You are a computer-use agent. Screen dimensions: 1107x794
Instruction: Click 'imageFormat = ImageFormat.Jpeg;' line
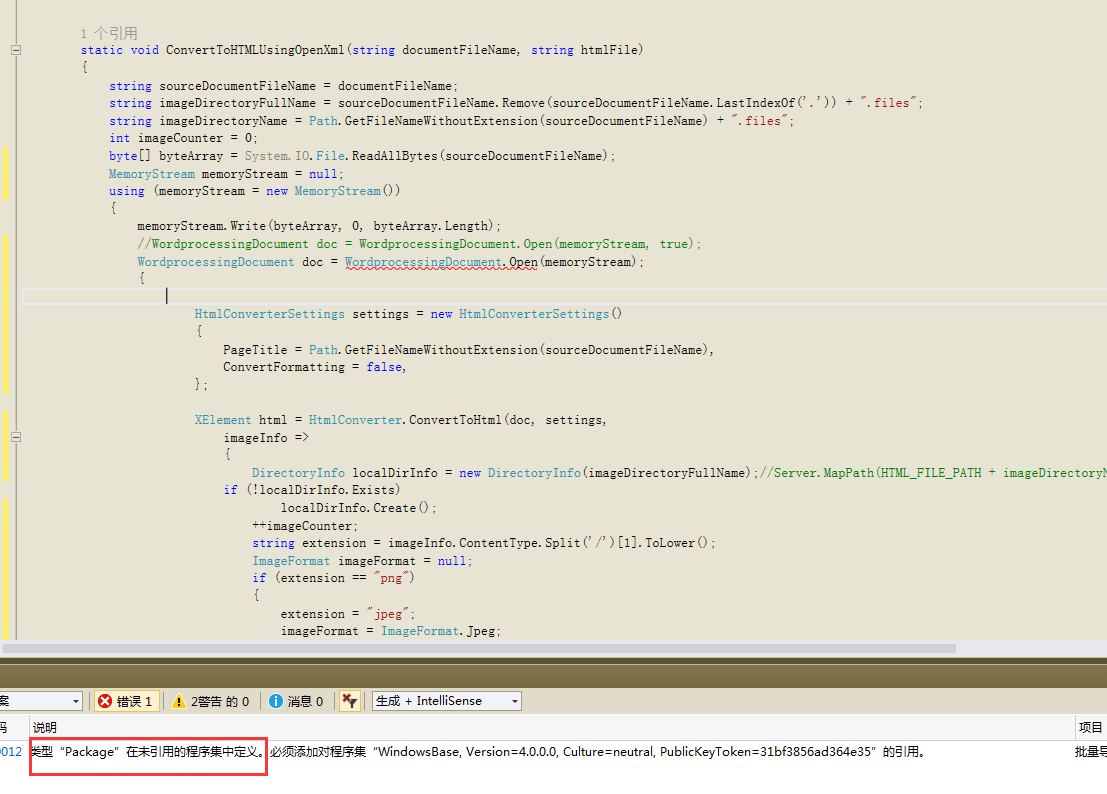pos(390,631)
